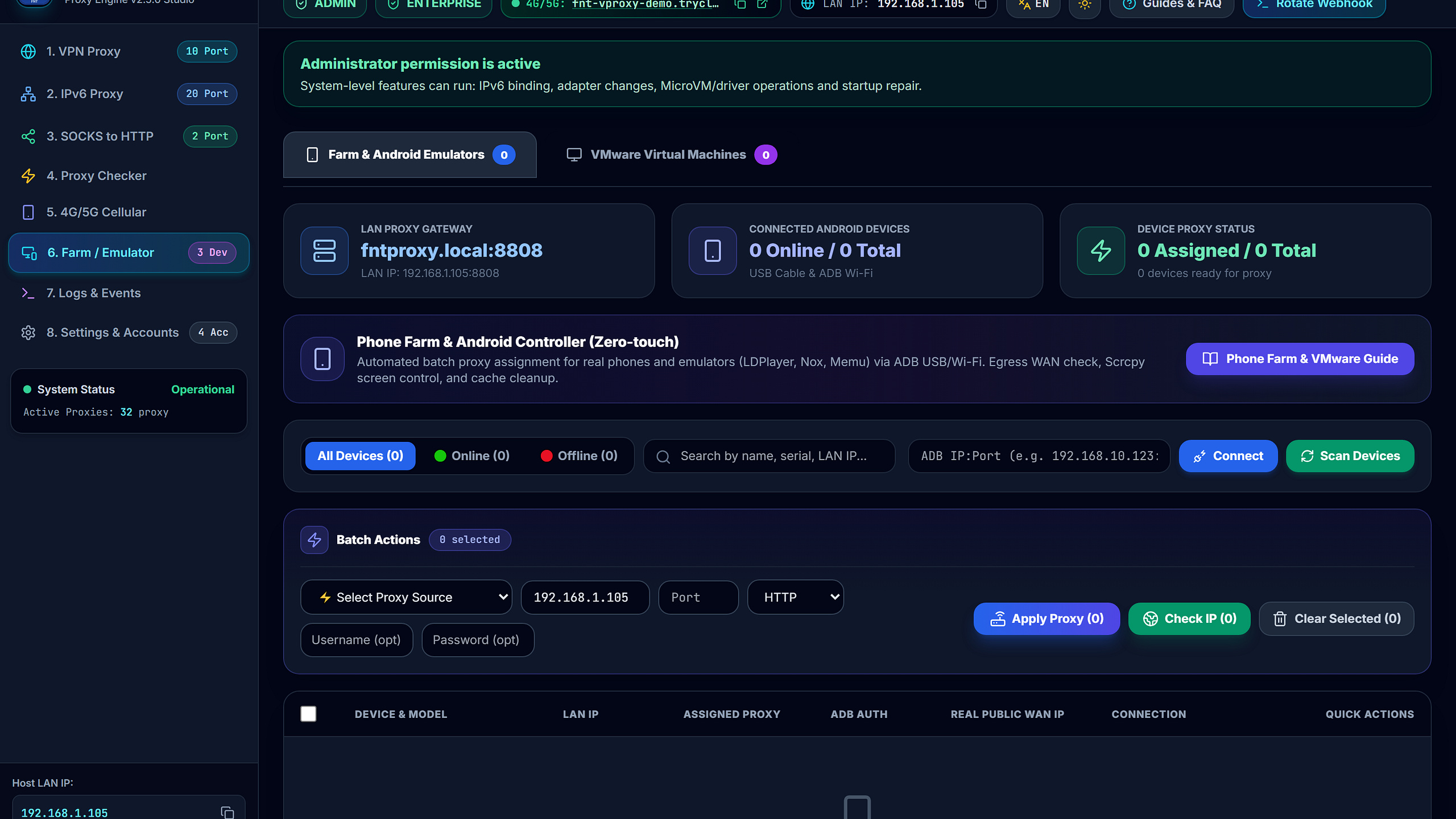Image resolution: width=1456 pixels, height=819 pixels.
Task: Open 4. Proxy Checker section
Action: click(x=96, y=176)
